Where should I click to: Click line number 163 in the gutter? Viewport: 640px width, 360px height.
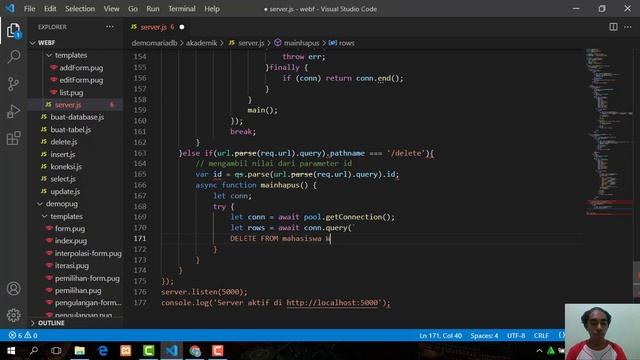140,153
